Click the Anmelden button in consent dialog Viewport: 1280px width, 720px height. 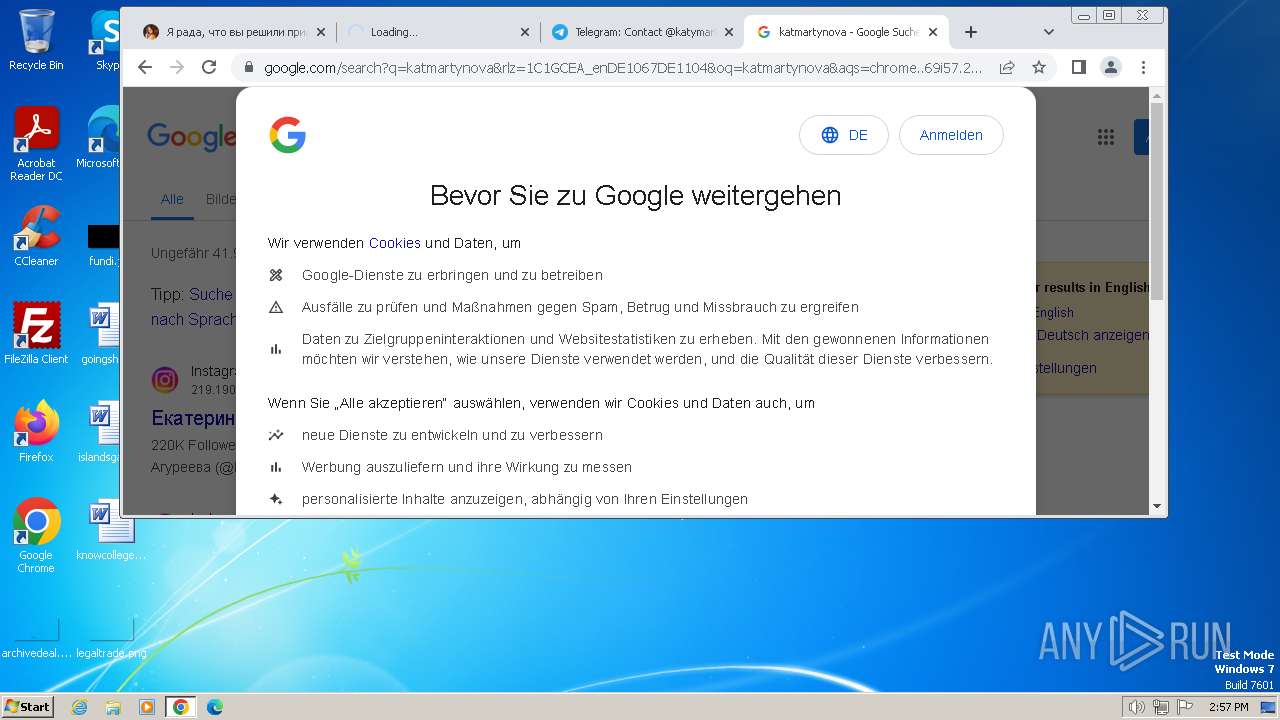tap(951, 135)
